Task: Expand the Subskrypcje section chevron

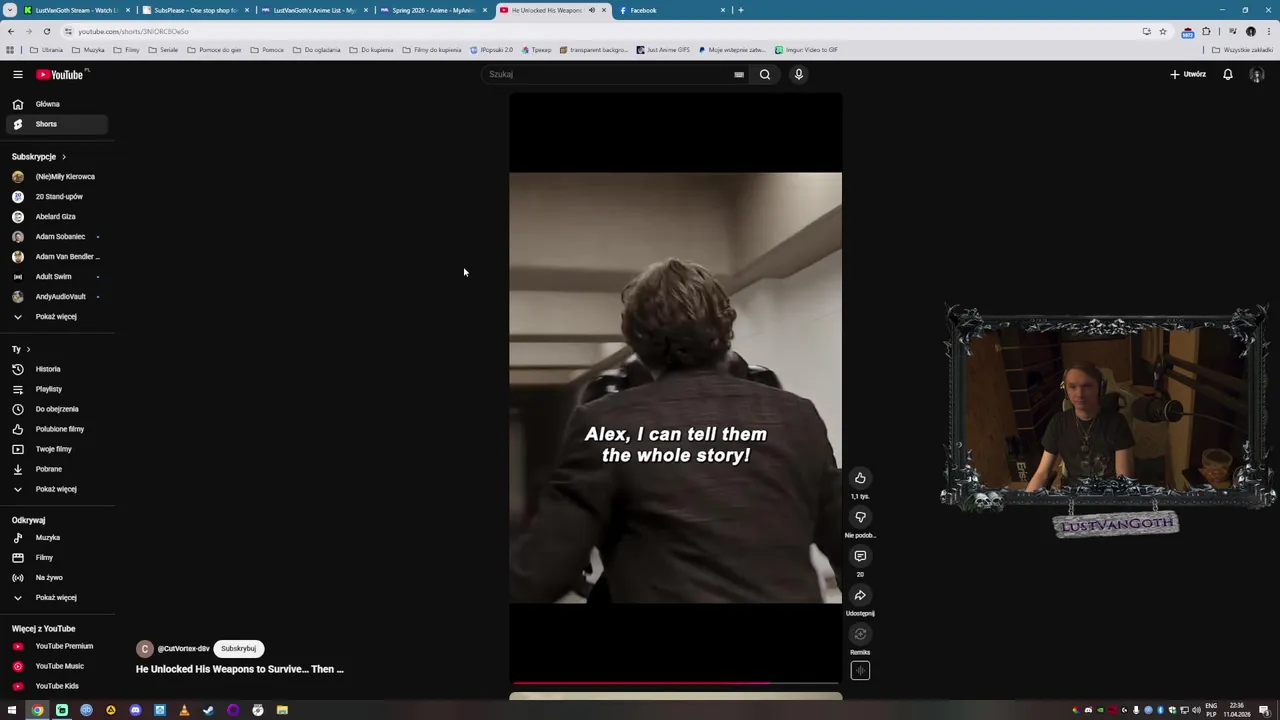Action: click(63, 157)
